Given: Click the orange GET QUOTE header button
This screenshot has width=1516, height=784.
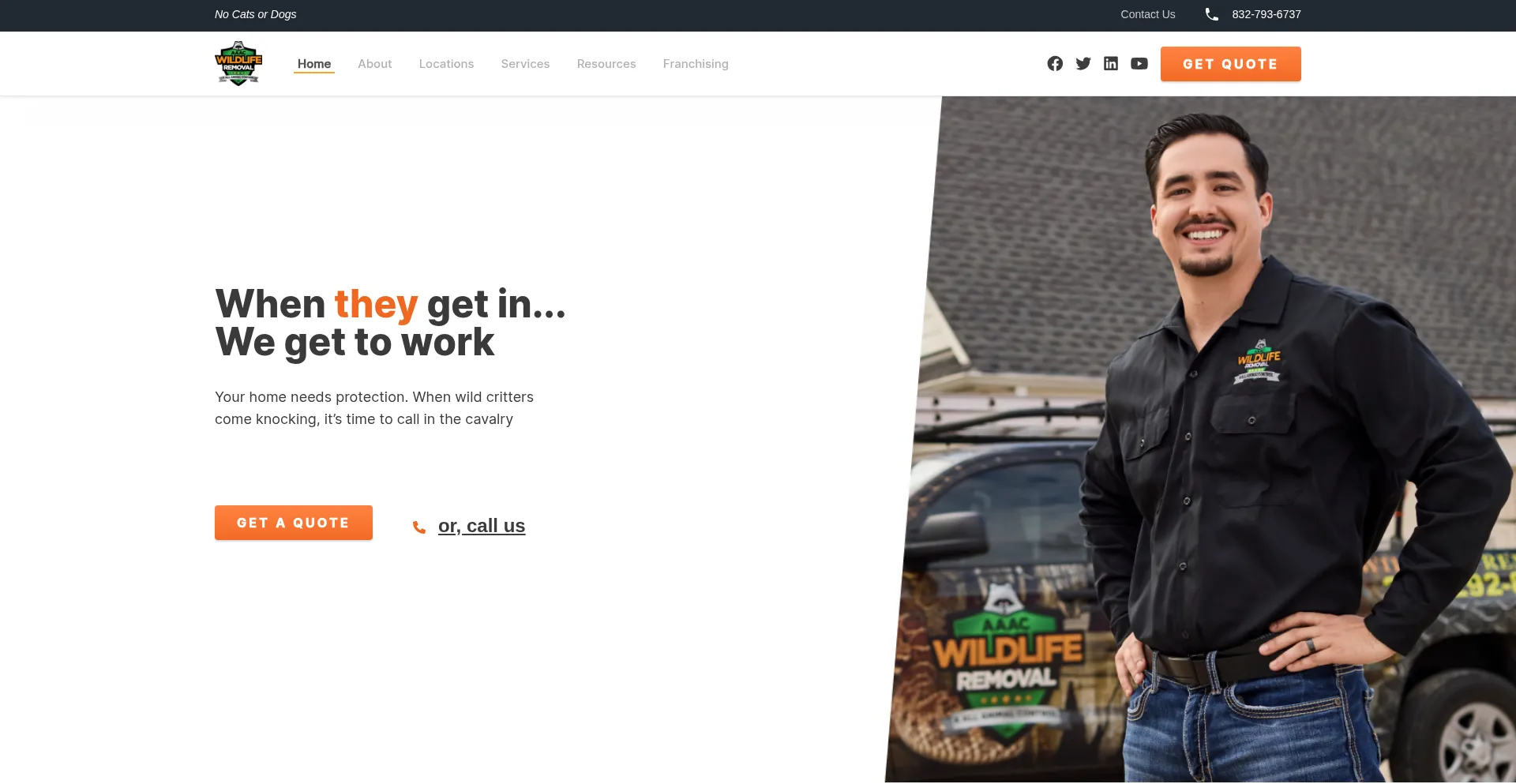Looking at the screenshot, I should (x=1230, y=64).
